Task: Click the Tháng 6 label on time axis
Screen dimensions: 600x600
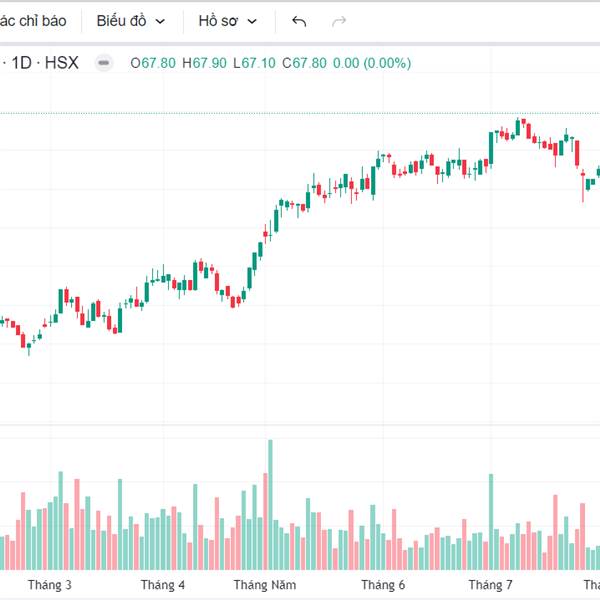Action: pos(383,585)
